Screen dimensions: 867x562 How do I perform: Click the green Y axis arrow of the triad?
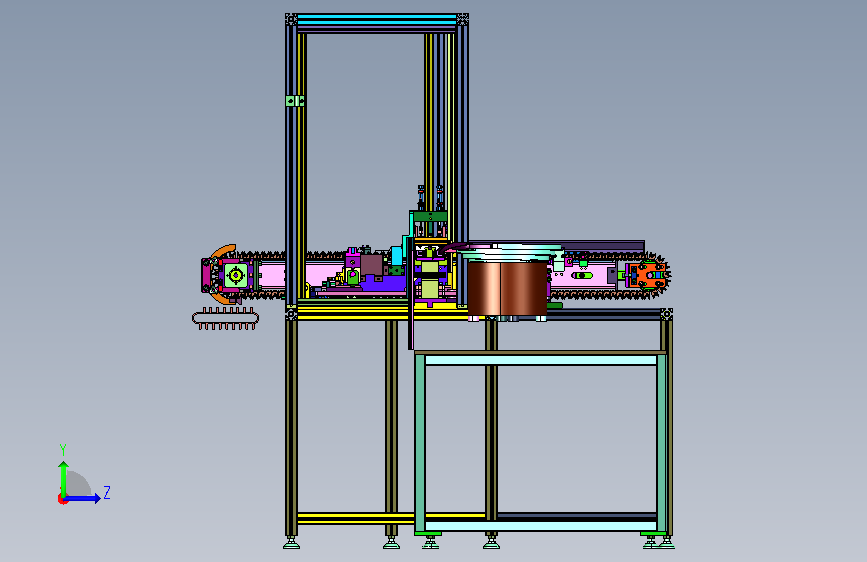click(x=63, y=478)
